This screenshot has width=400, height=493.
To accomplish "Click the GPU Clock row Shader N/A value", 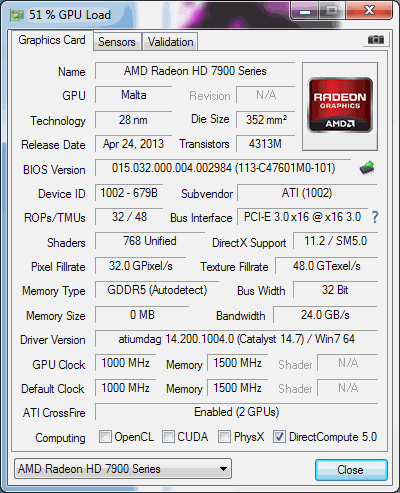I will [348, 363].
